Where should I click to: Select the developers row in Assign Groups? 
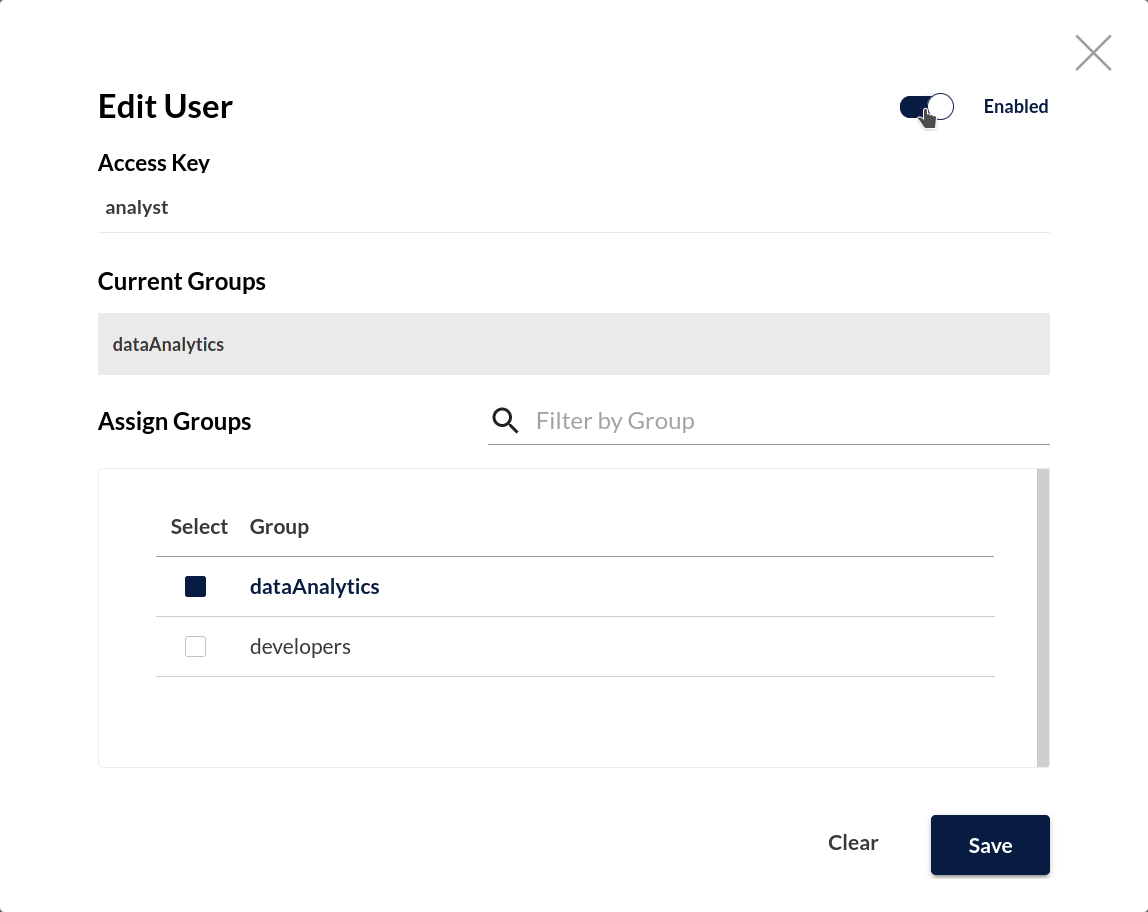tap(300, 646)
